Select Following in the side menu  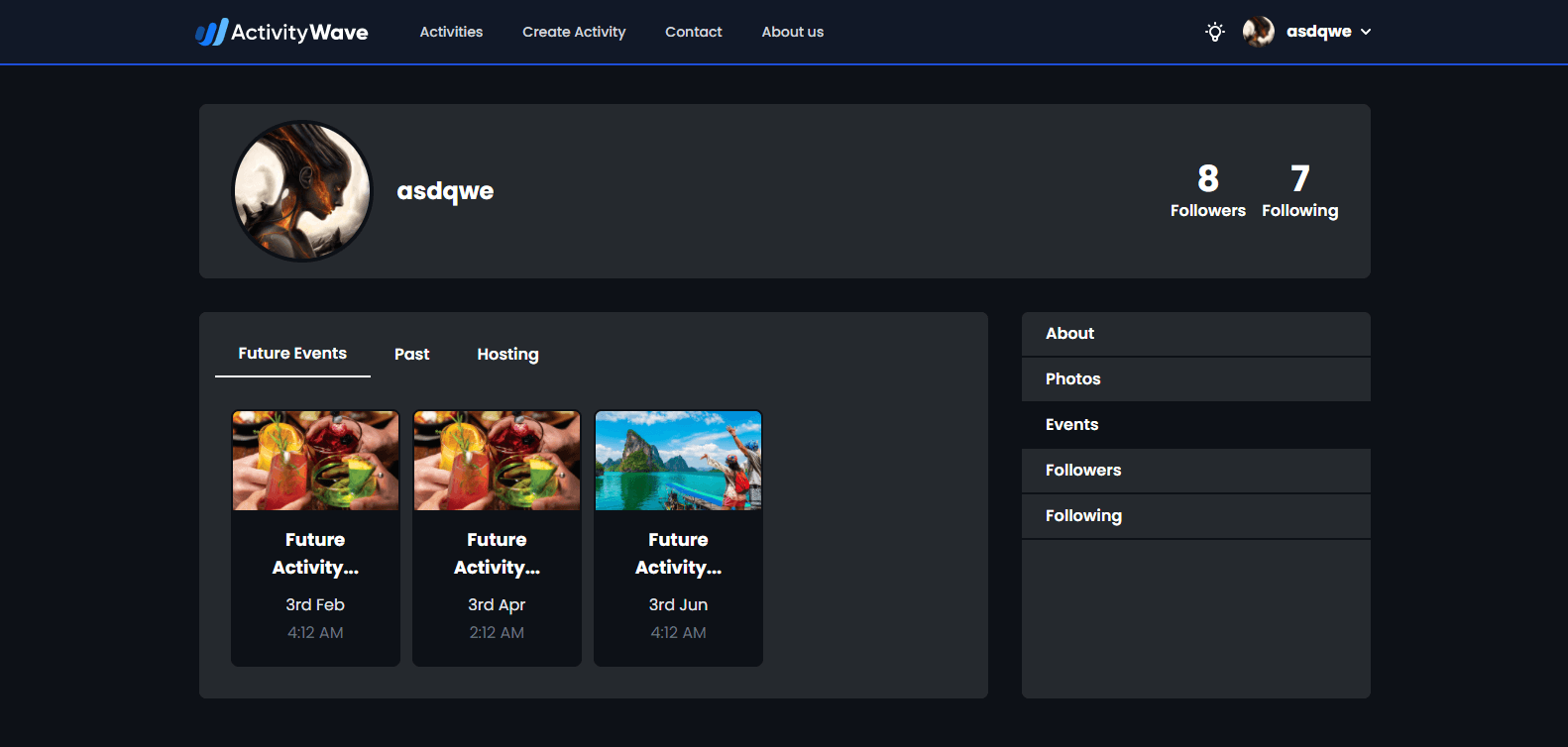coord(1196,516)
